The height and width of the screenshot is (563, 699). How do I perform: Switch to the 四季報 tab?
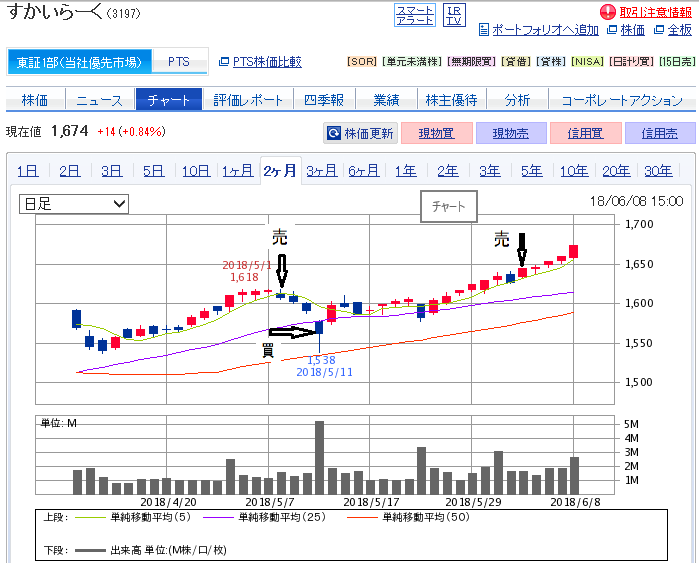tap(324, 99)
